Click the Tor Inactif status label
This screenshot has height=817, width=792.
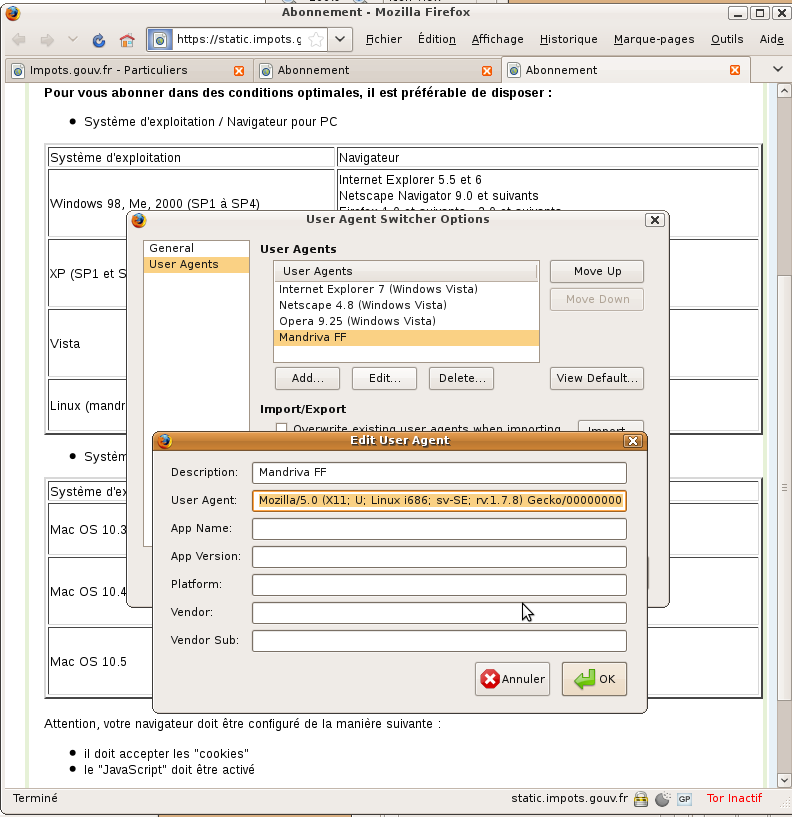coord(734,798)
